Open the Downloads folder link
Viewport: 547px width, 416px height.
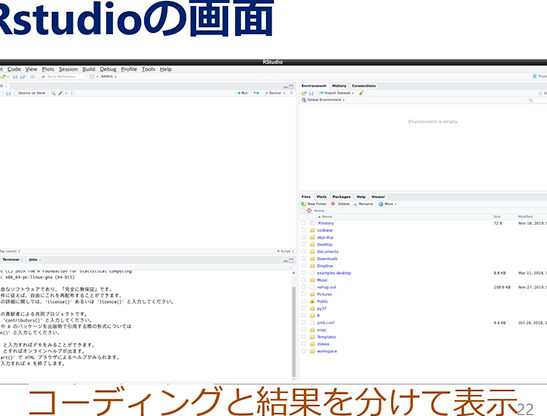point(327,259)
